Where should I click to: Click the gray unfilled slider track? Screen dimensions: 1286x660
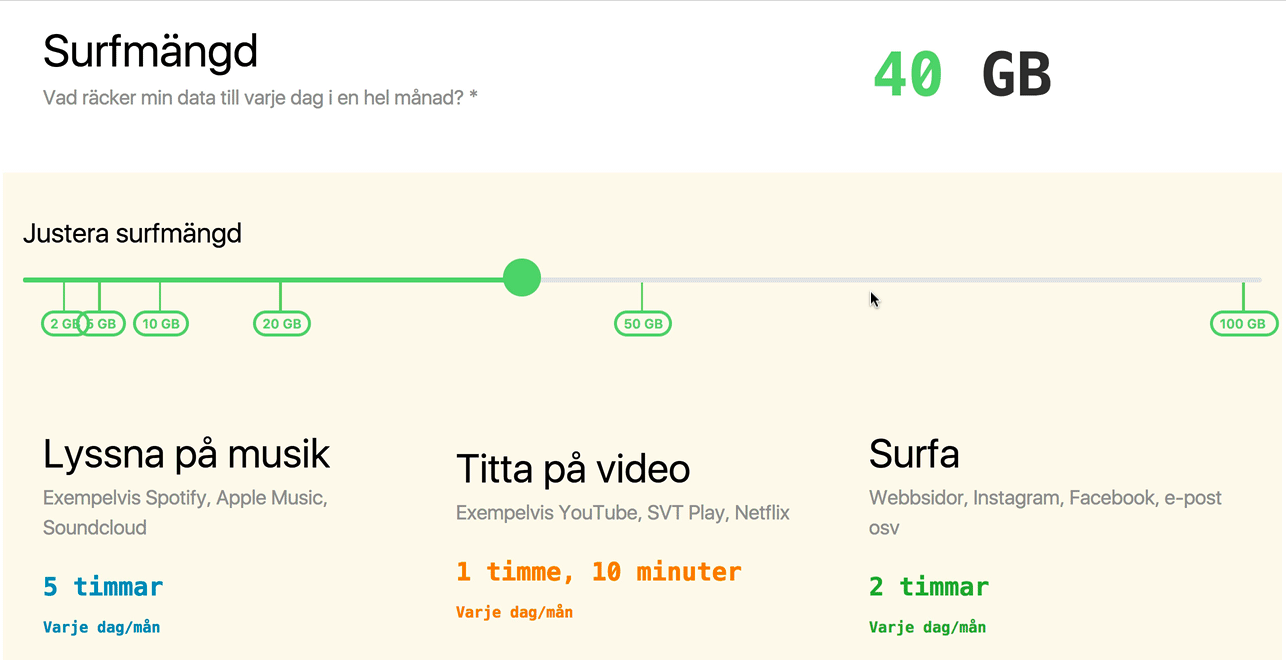(900, 280)
